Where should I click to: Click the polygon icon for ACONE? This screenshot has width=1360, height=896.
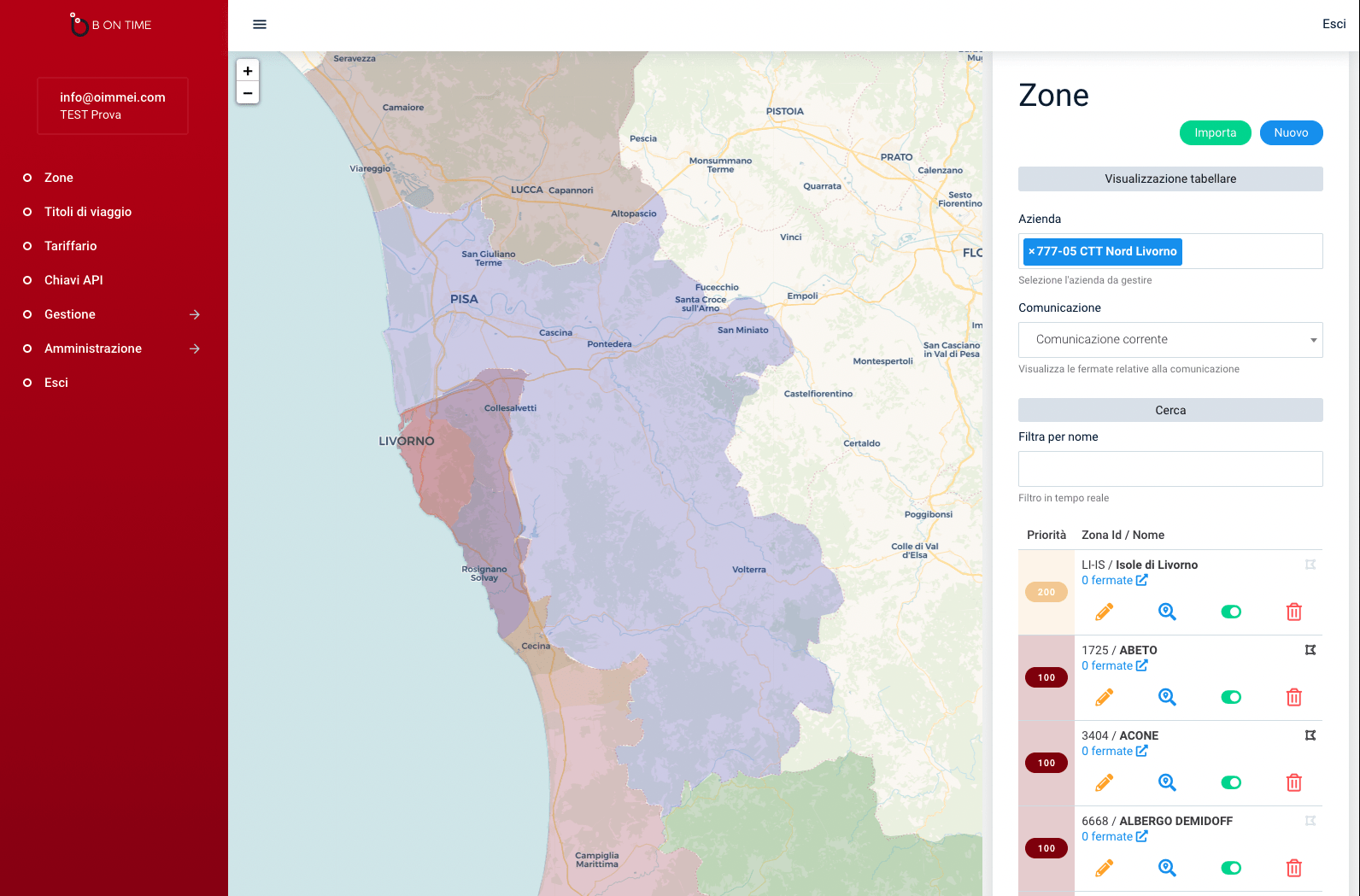pyautogui.click(x=1310, y=735)
